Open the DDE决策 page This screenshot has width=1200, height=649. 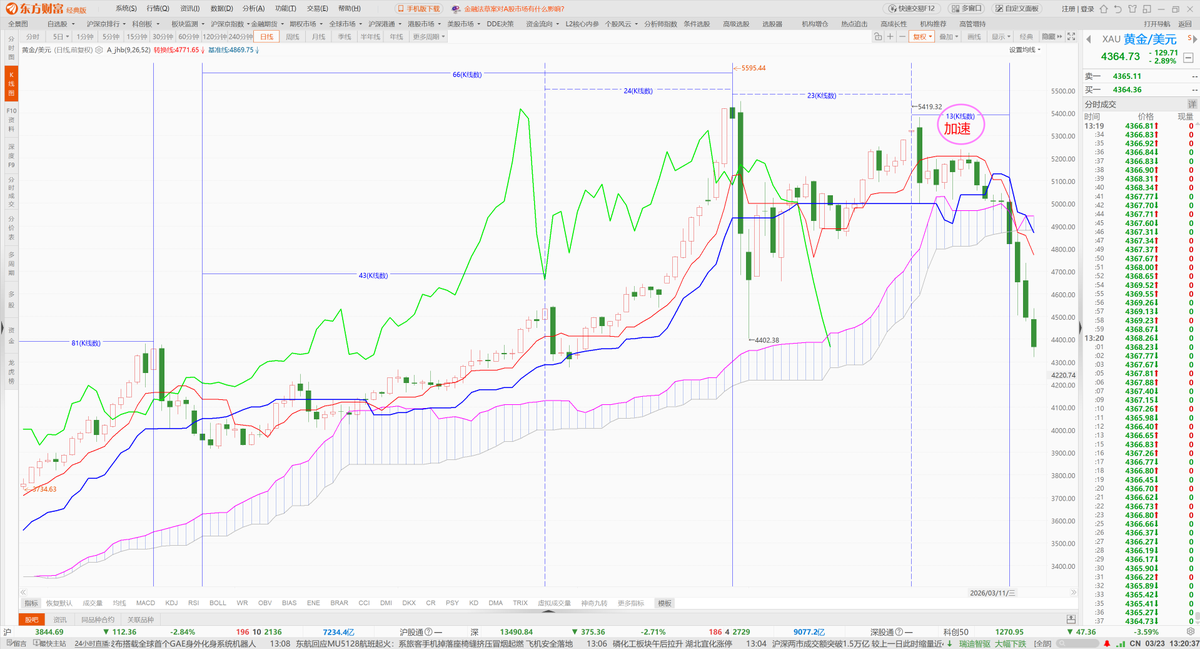click(500, 22)
